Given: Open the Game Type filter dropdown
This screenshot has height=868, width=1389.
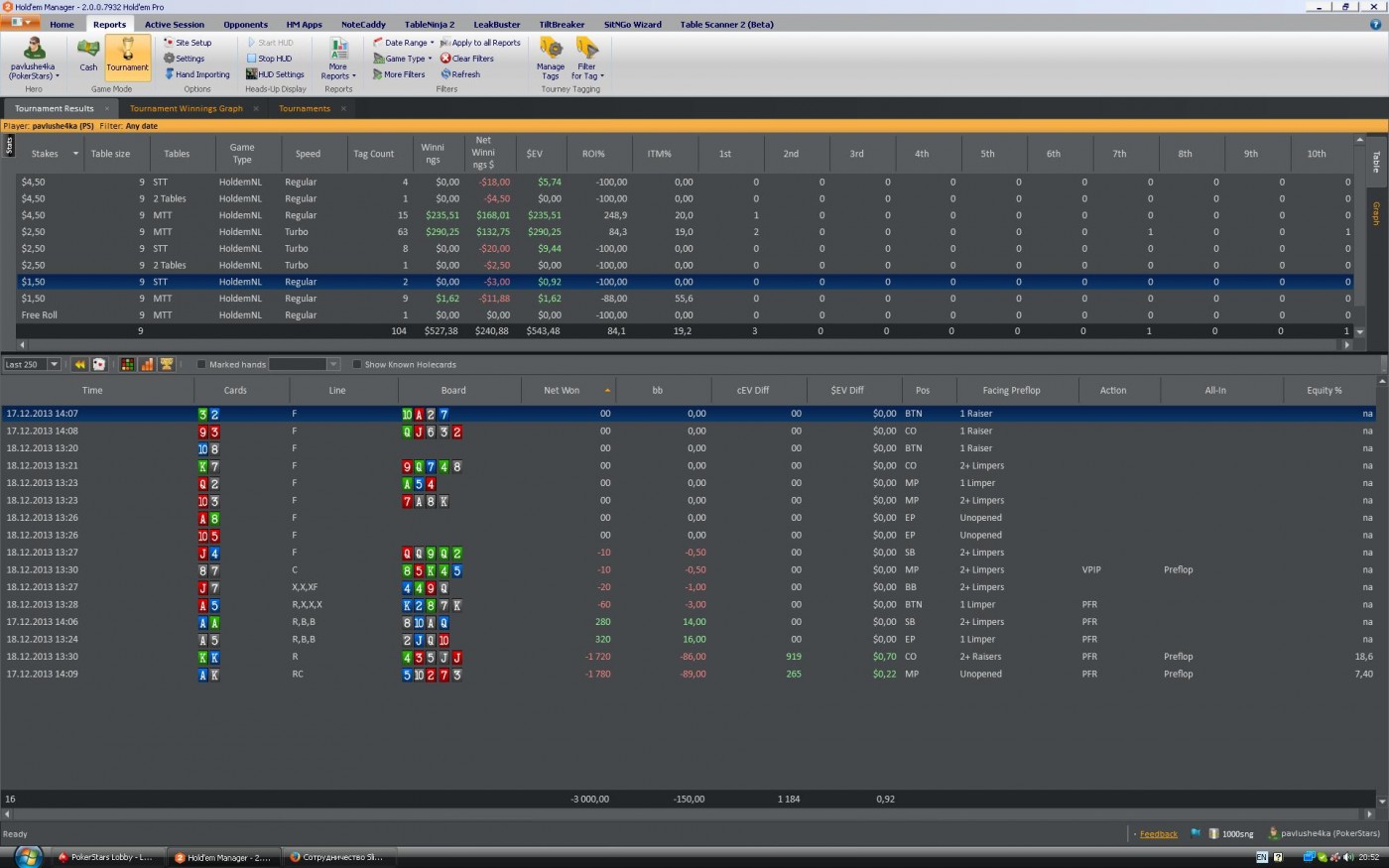Looking at the screenshot, I should 403,59.
